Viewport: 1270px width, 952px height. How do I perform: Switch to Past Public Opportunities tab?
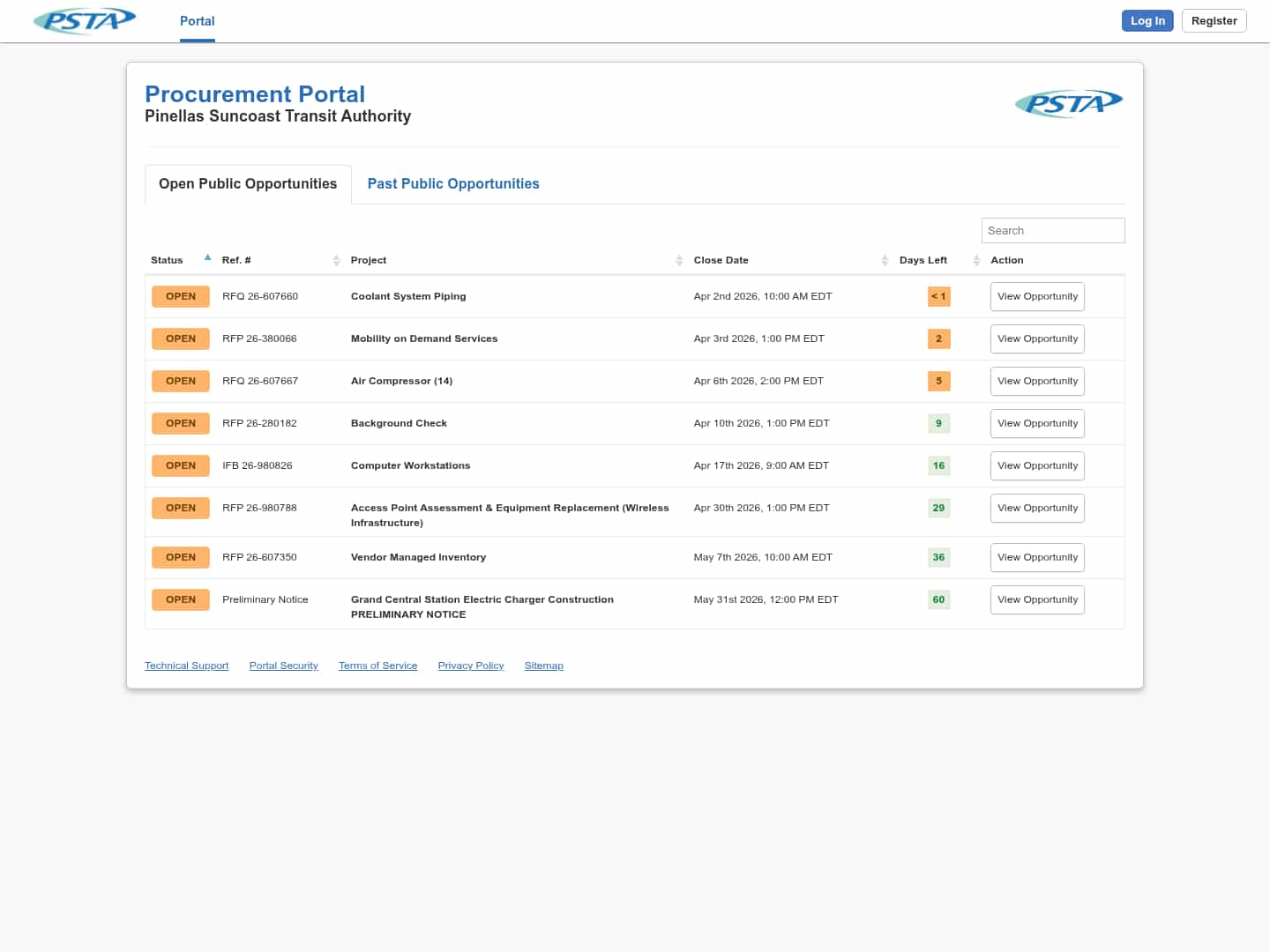pos(453,183)
